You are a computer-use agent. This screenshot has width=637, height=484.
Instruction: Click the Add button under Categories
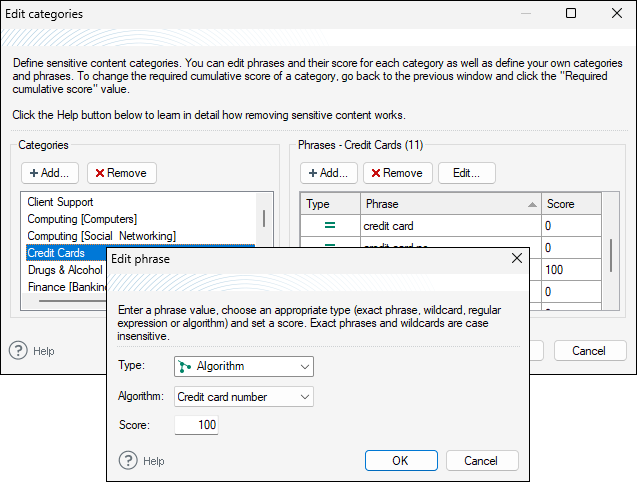coord(49,173)
